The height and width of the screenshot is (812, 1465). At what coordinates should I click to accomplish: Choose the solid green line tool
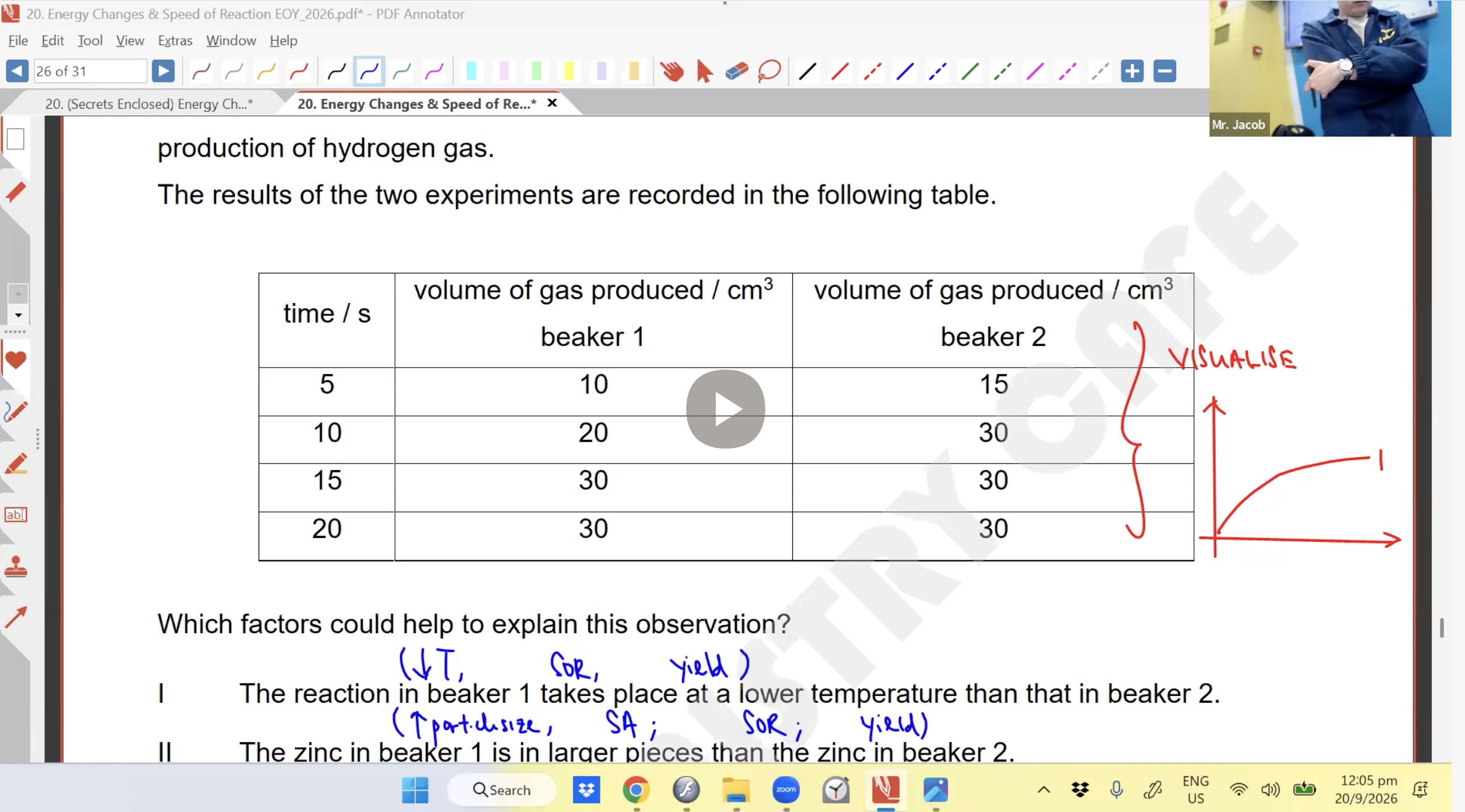click(970, 72)
